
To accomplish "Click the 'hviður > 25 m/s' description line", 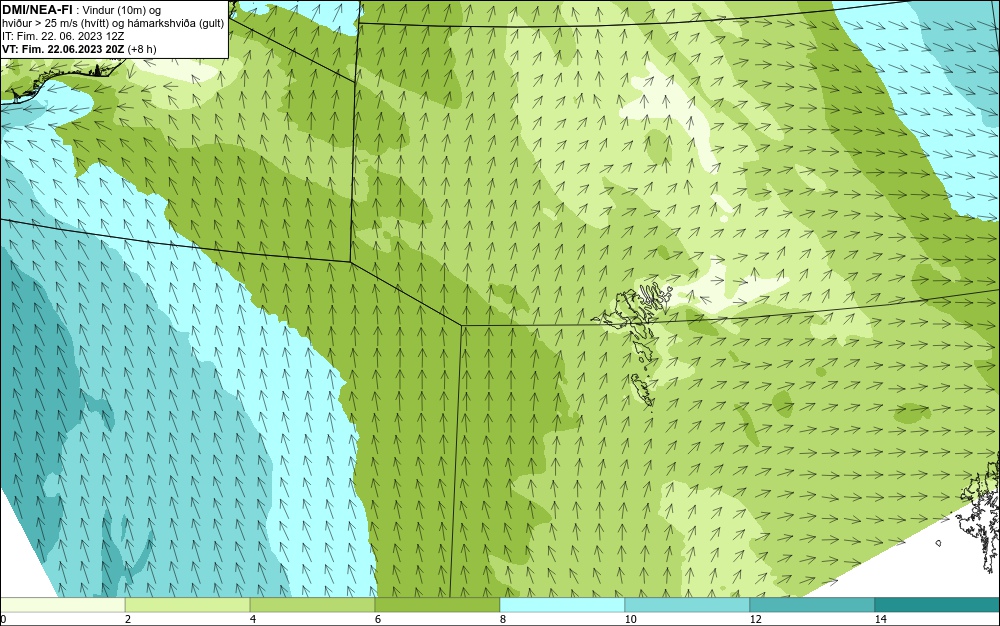I will (x=113, y=23).
